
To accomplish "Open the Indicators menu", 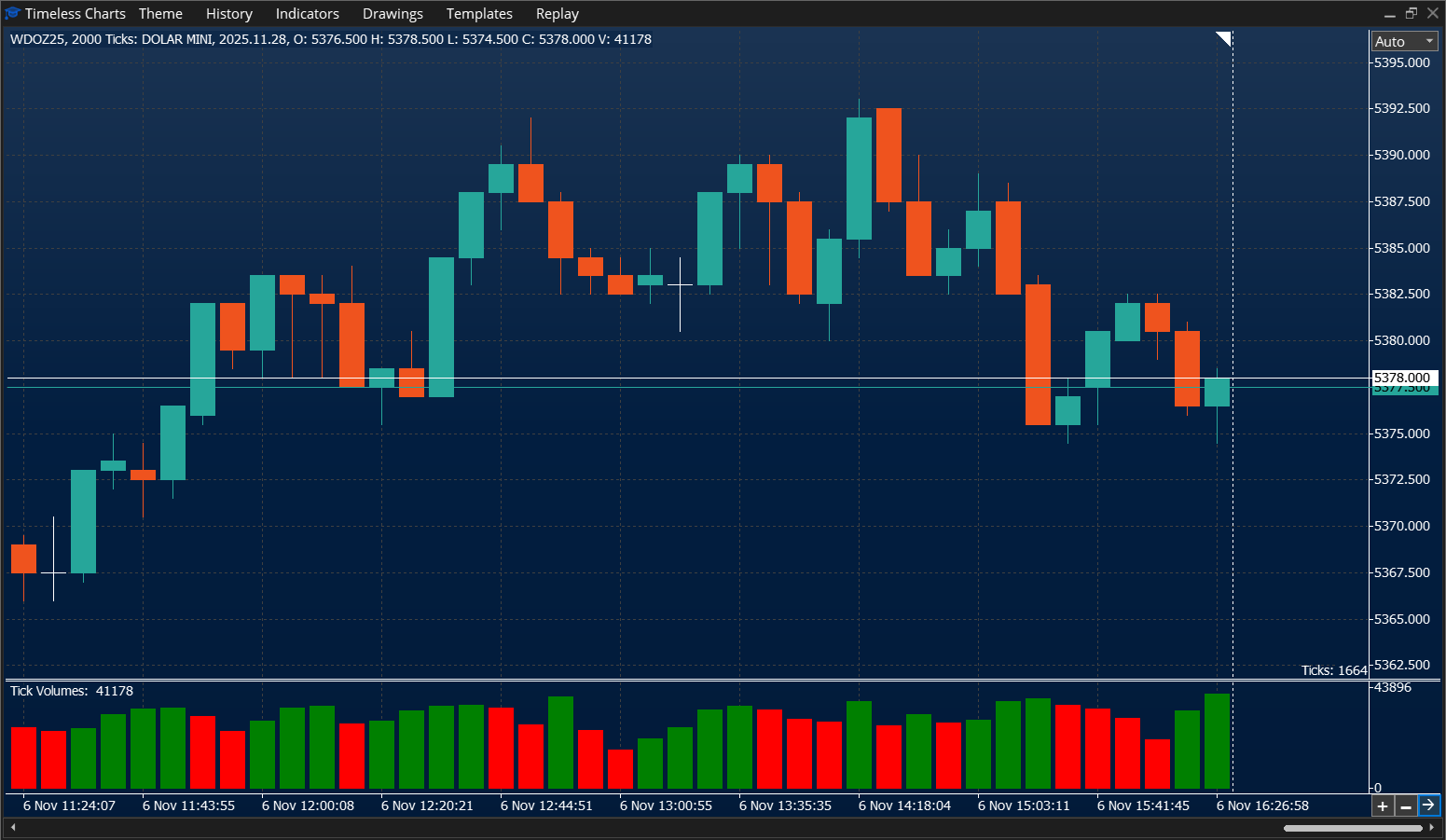I will pos(308,13).
